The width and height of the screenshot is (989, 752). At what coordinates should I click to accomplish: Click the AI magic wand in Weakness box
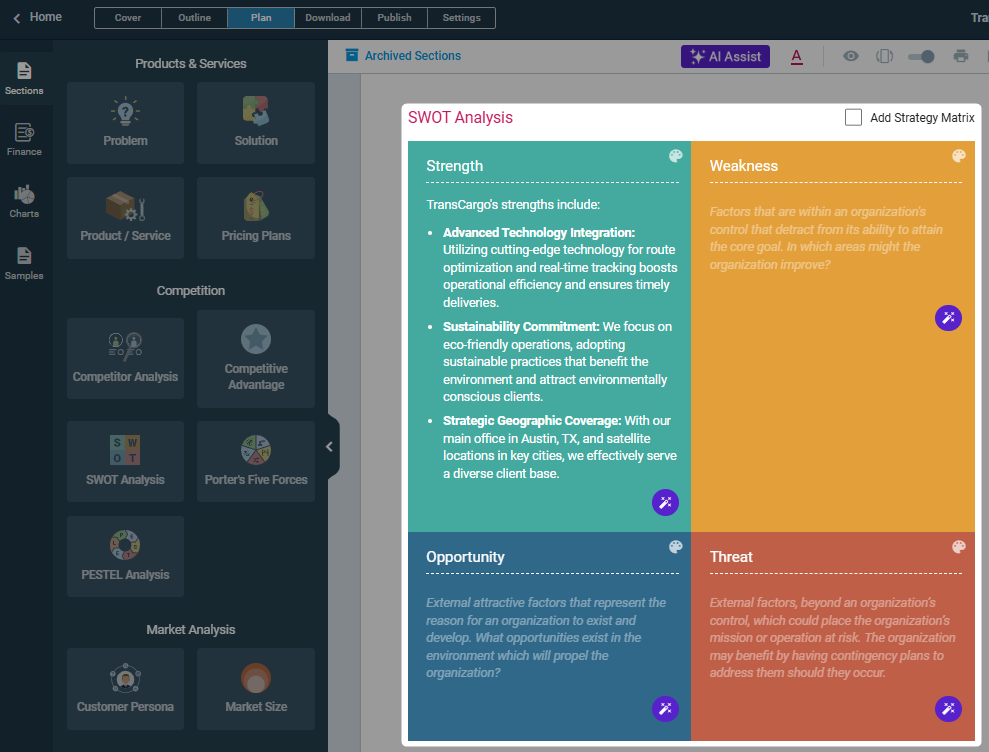click(x=948, y=318)
